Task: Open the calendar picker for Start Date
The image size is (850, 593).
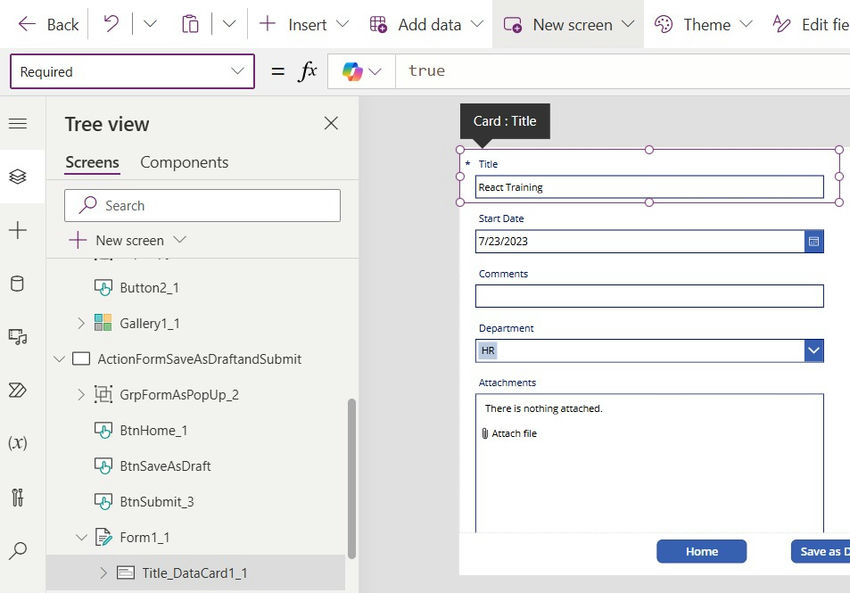Action: [x=814, y=241]
